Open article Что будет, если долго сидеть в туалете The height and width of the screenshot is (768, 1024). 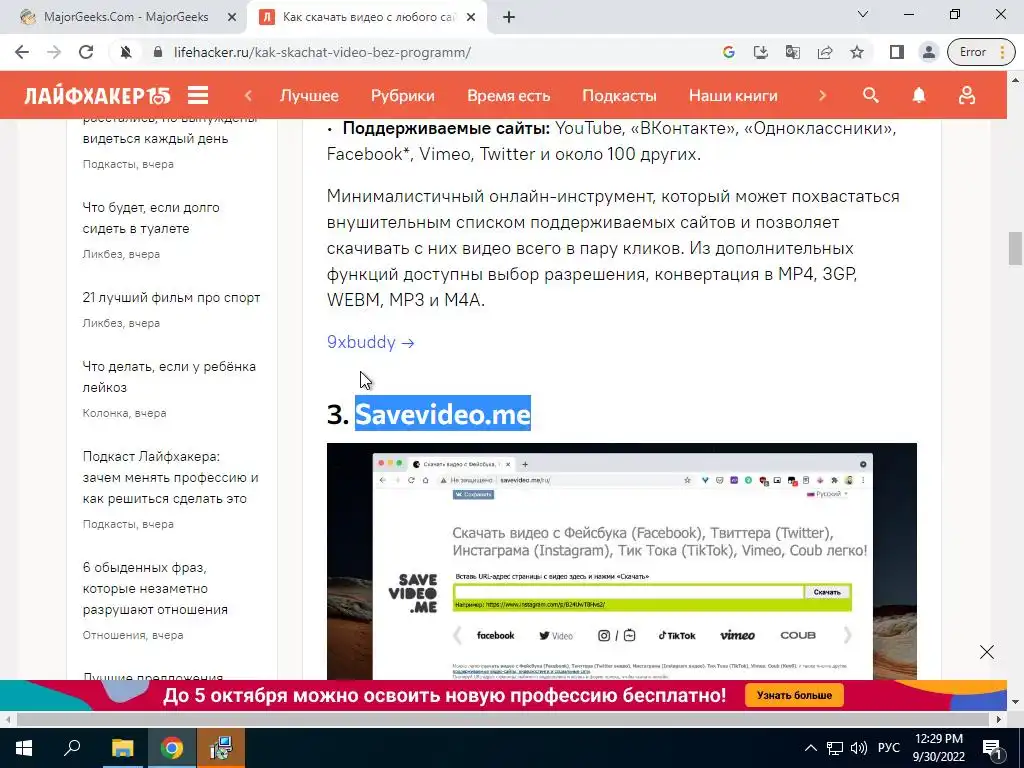(x=150, y=218)
